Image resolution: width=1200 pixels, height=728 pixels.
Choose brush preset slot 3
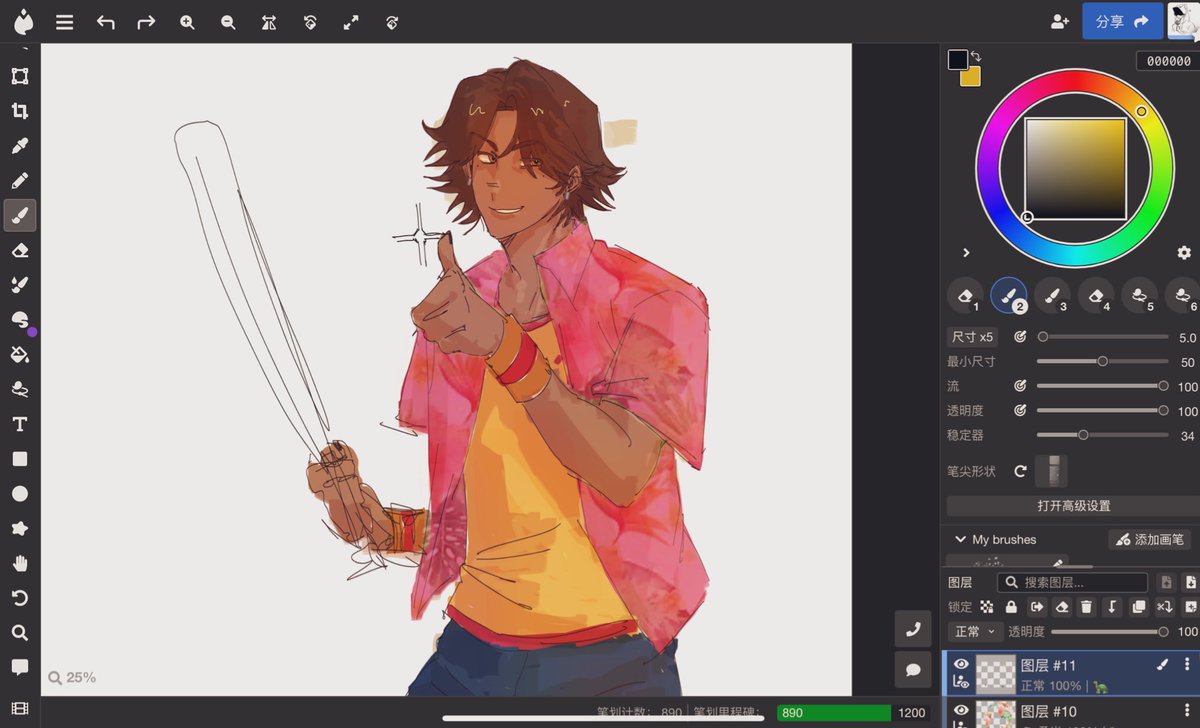(x=1052, y=296)
